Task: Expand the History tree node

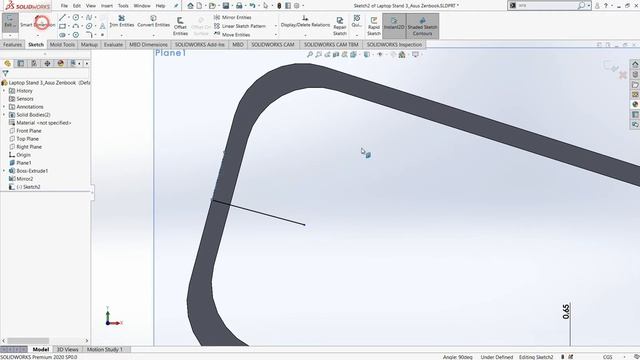Action: (x=4, y=91)
